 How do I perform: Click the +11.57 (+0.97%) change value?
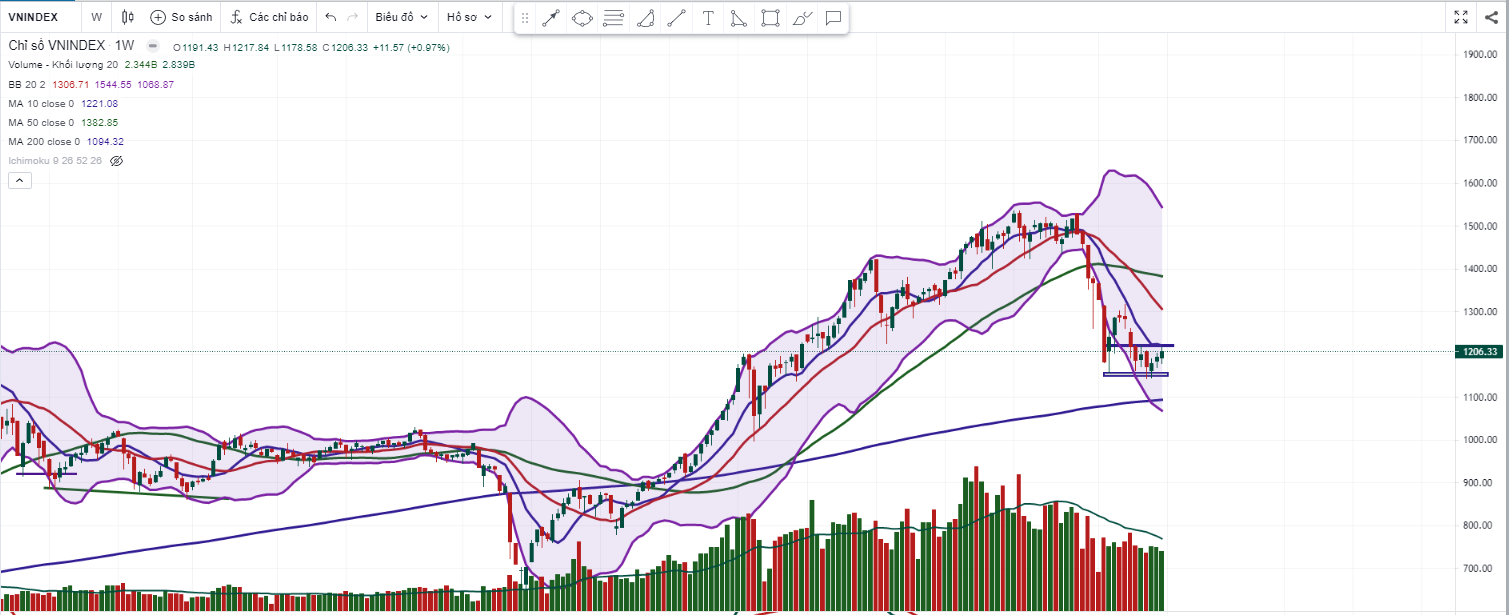coord(411,47)
